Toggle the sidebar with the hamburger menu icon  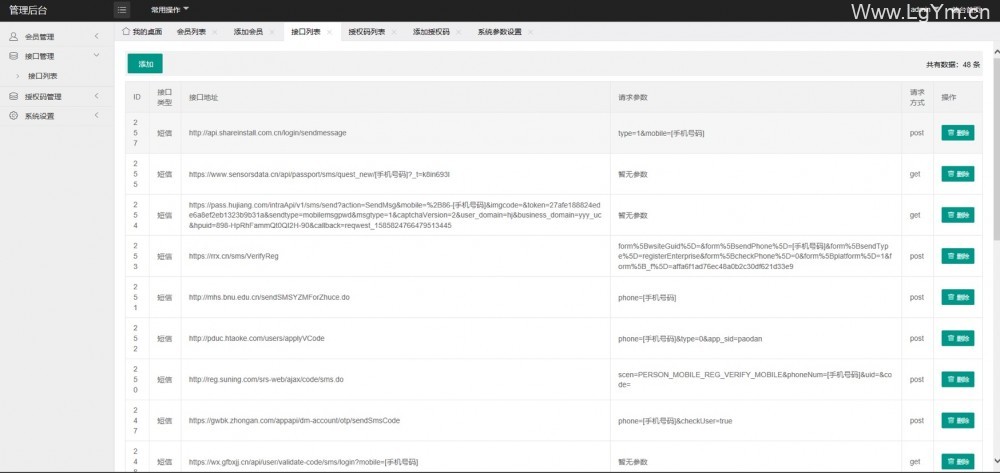122,10
